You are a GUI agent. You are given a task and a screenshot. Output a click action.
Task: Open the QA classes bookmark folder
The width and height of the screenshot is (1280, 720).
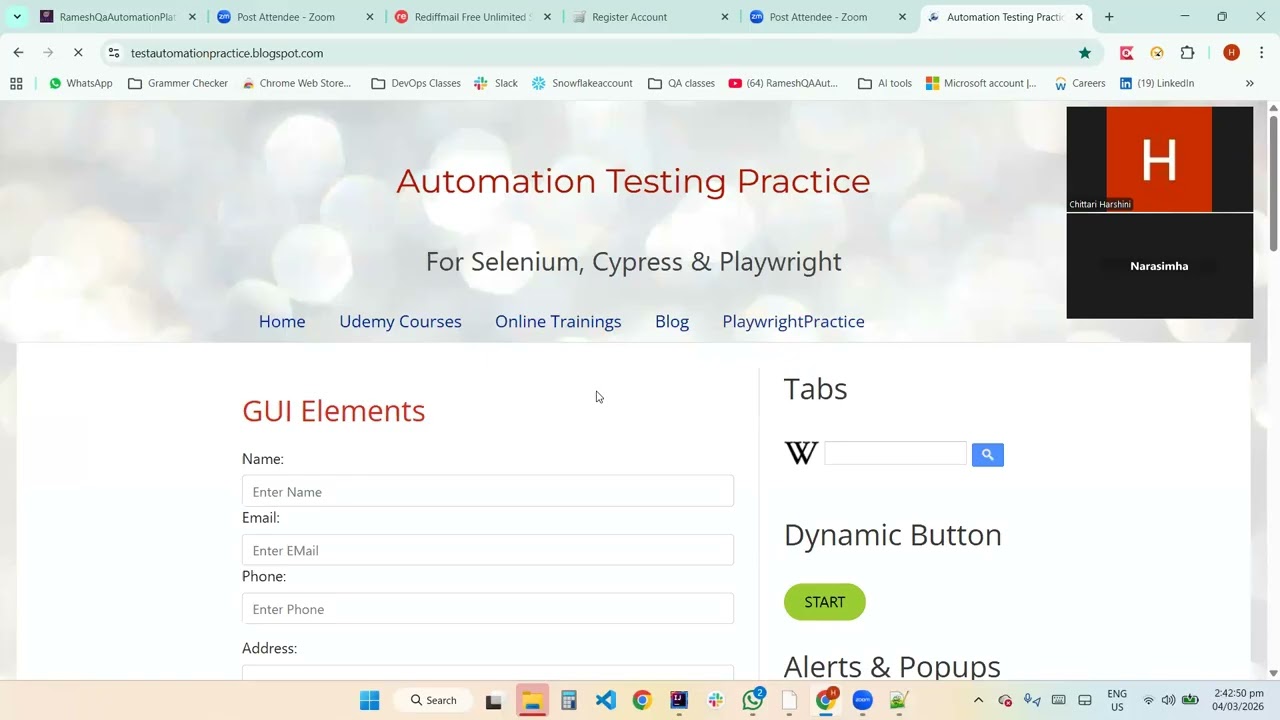click(x=681, y=83)
